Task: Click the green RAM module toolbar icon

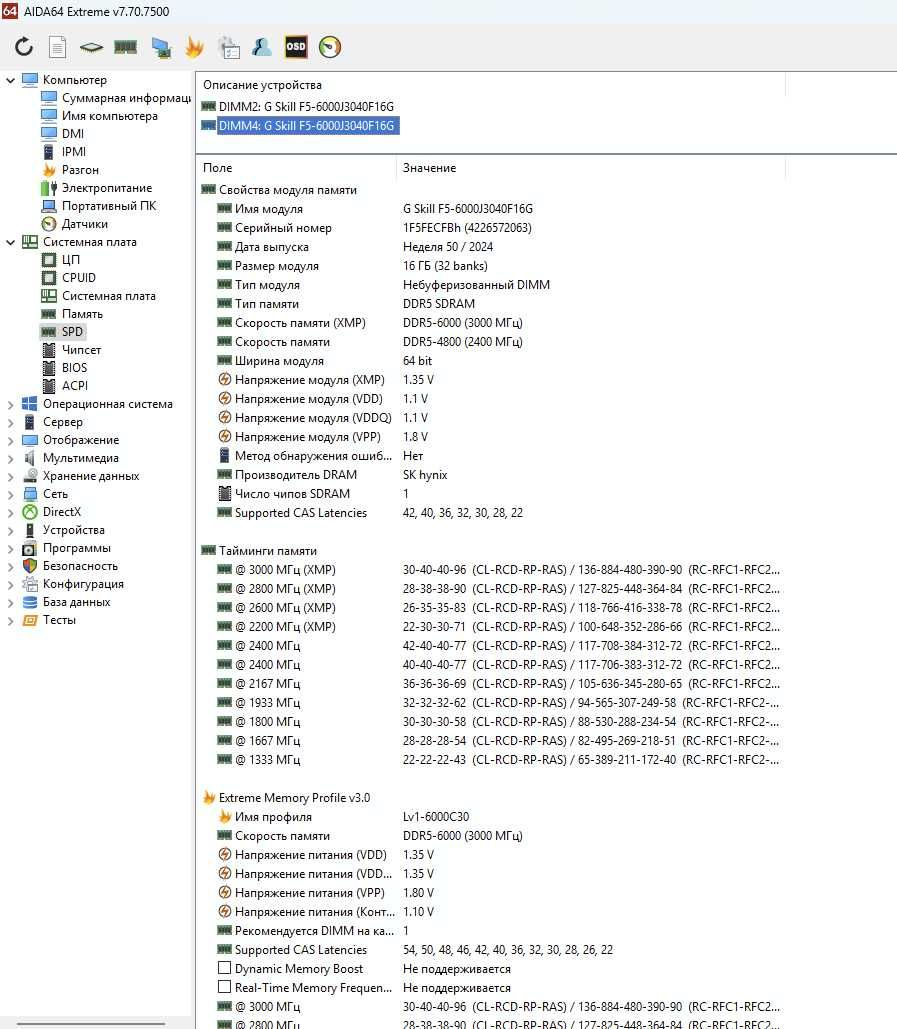Action: click(x=125, y=47)
